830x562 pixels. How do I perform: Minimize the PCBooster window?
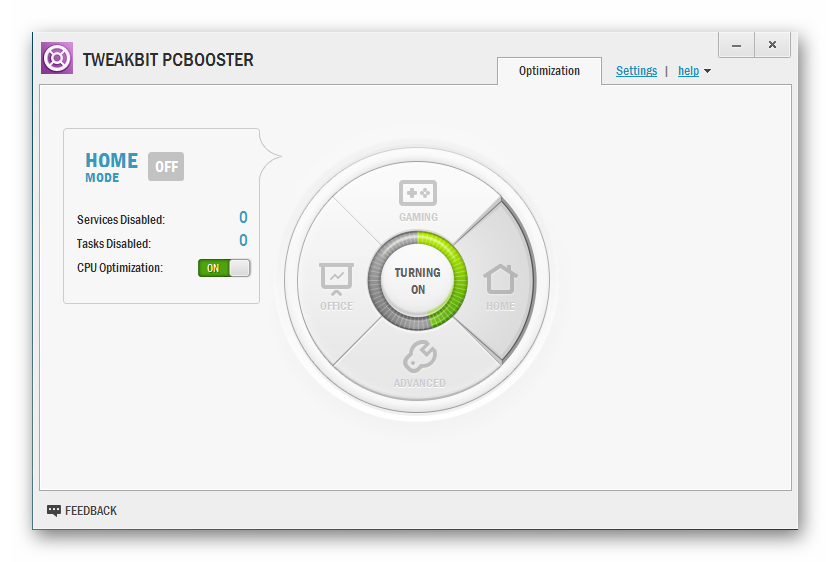(736, 45)
